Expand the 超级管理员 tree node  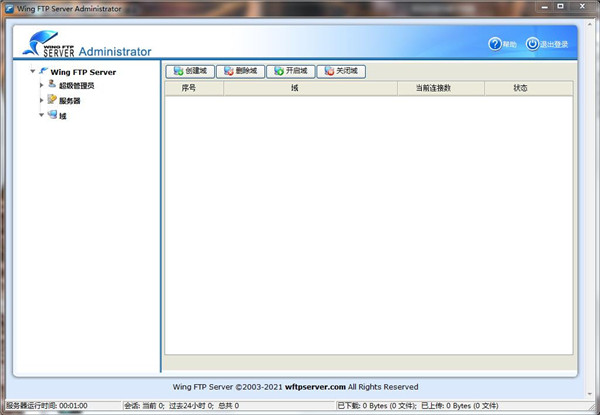[41, 86]
